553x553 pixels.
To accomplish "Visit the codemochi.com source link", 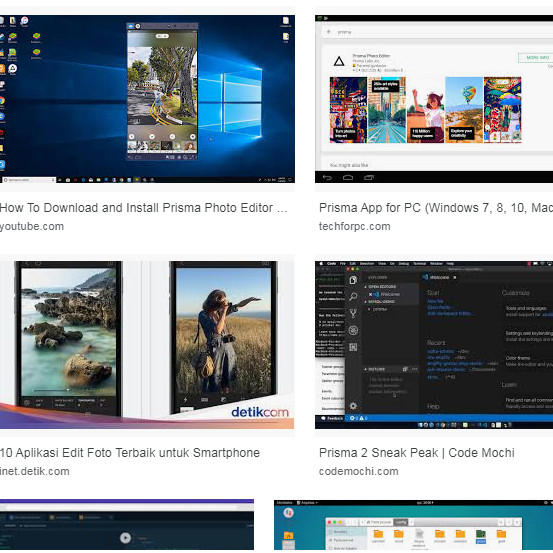I will pyautogui.click(x=359, y=471).
